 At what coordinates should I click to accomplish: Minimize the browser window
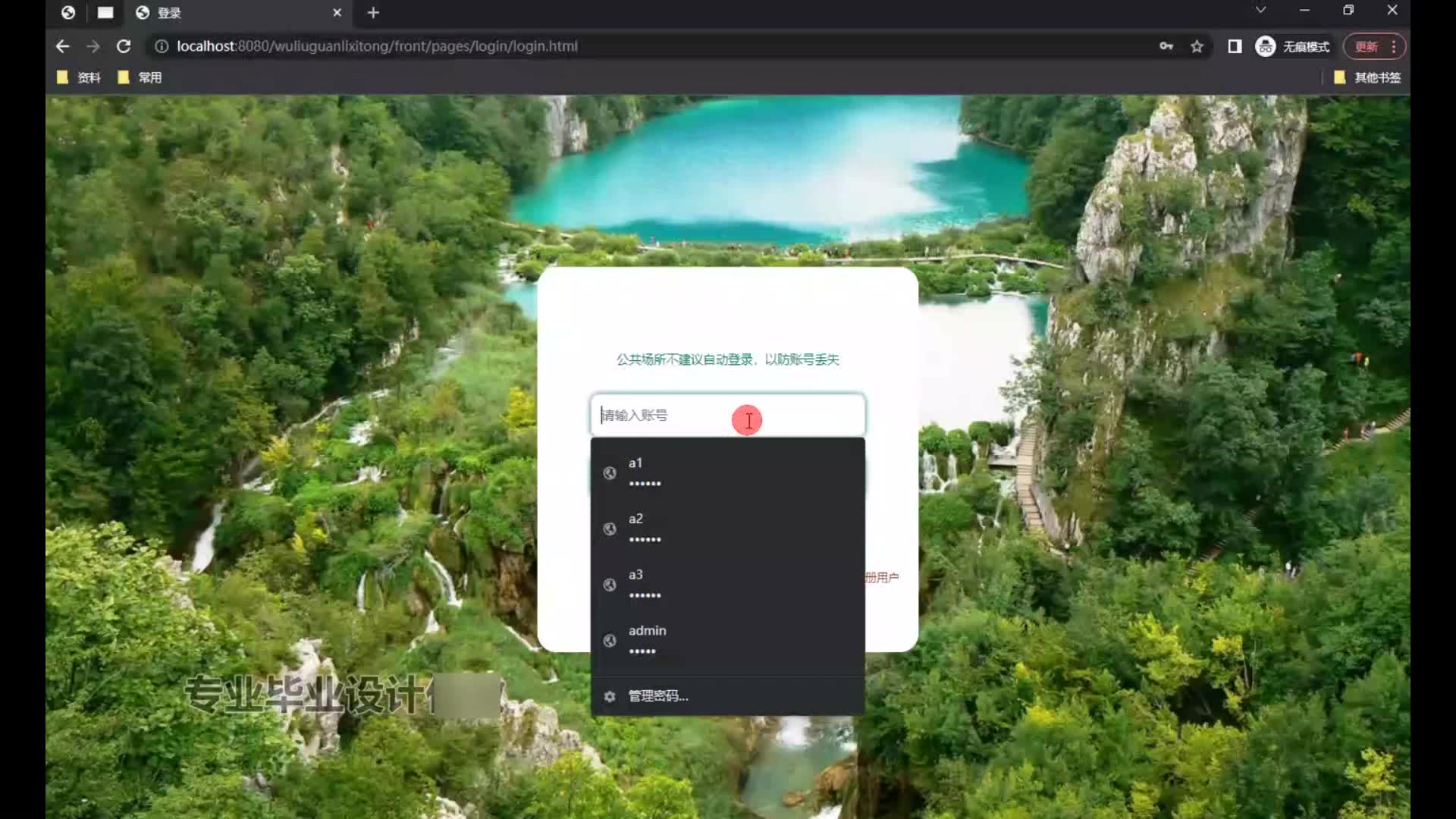1304,10
